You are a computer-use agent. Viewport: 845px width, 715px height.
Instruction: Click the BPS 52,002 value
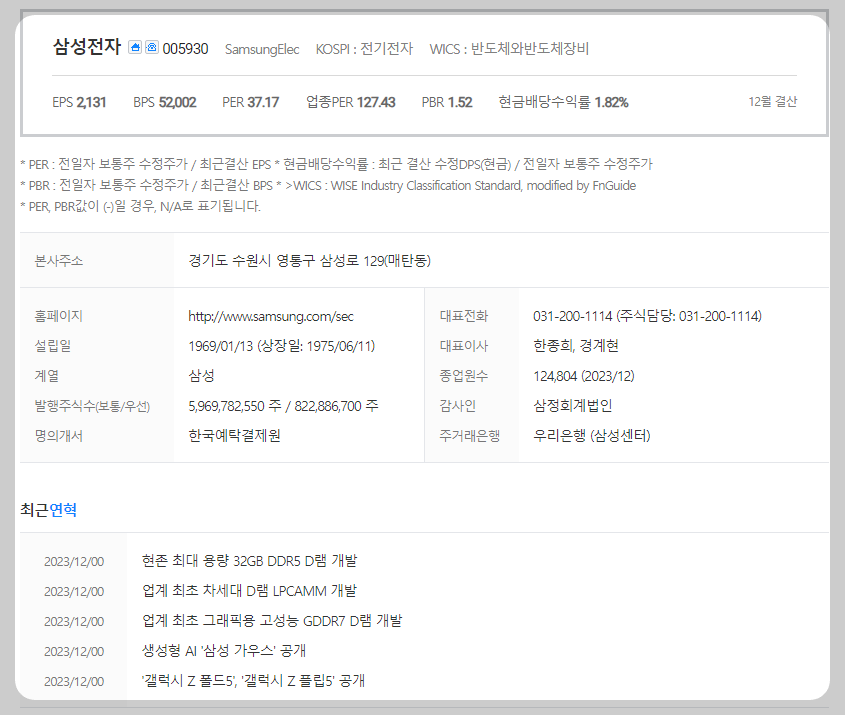[x=165, y=102]
